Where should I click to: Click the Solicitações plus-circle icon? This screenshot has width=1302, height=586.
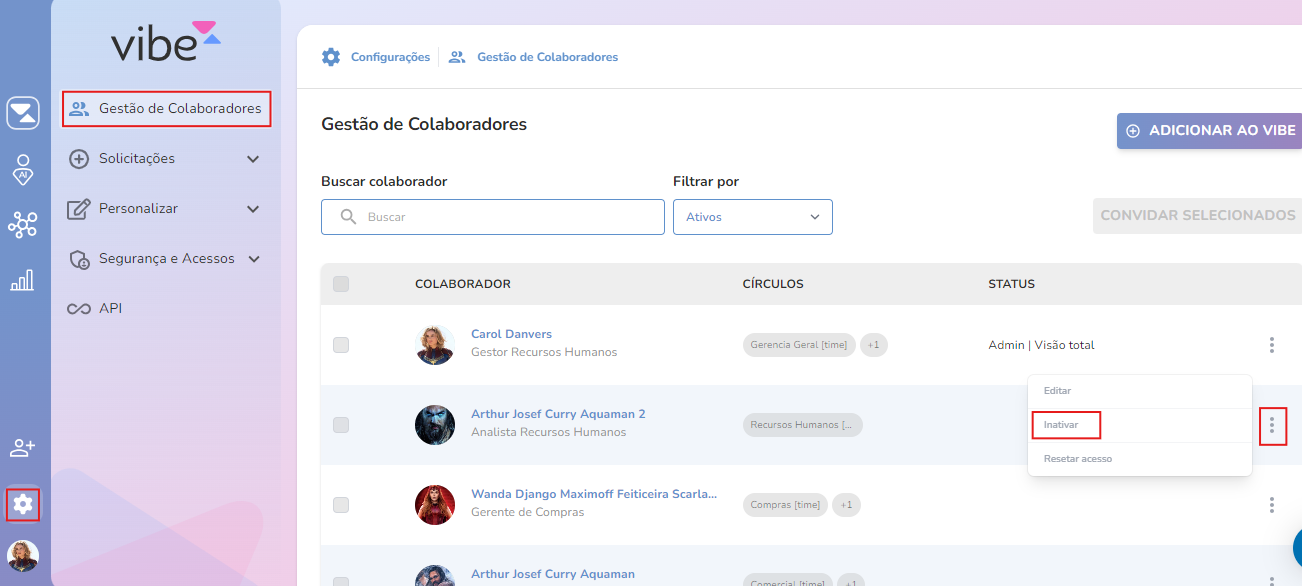79,159
